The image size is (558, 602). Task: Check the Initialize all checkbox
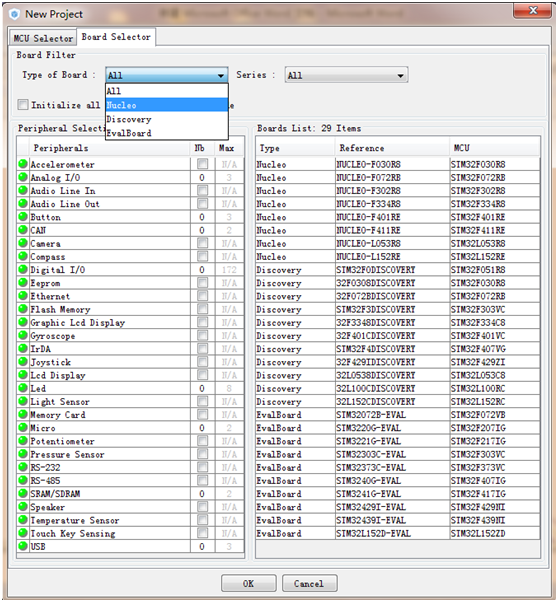(23, 104)
